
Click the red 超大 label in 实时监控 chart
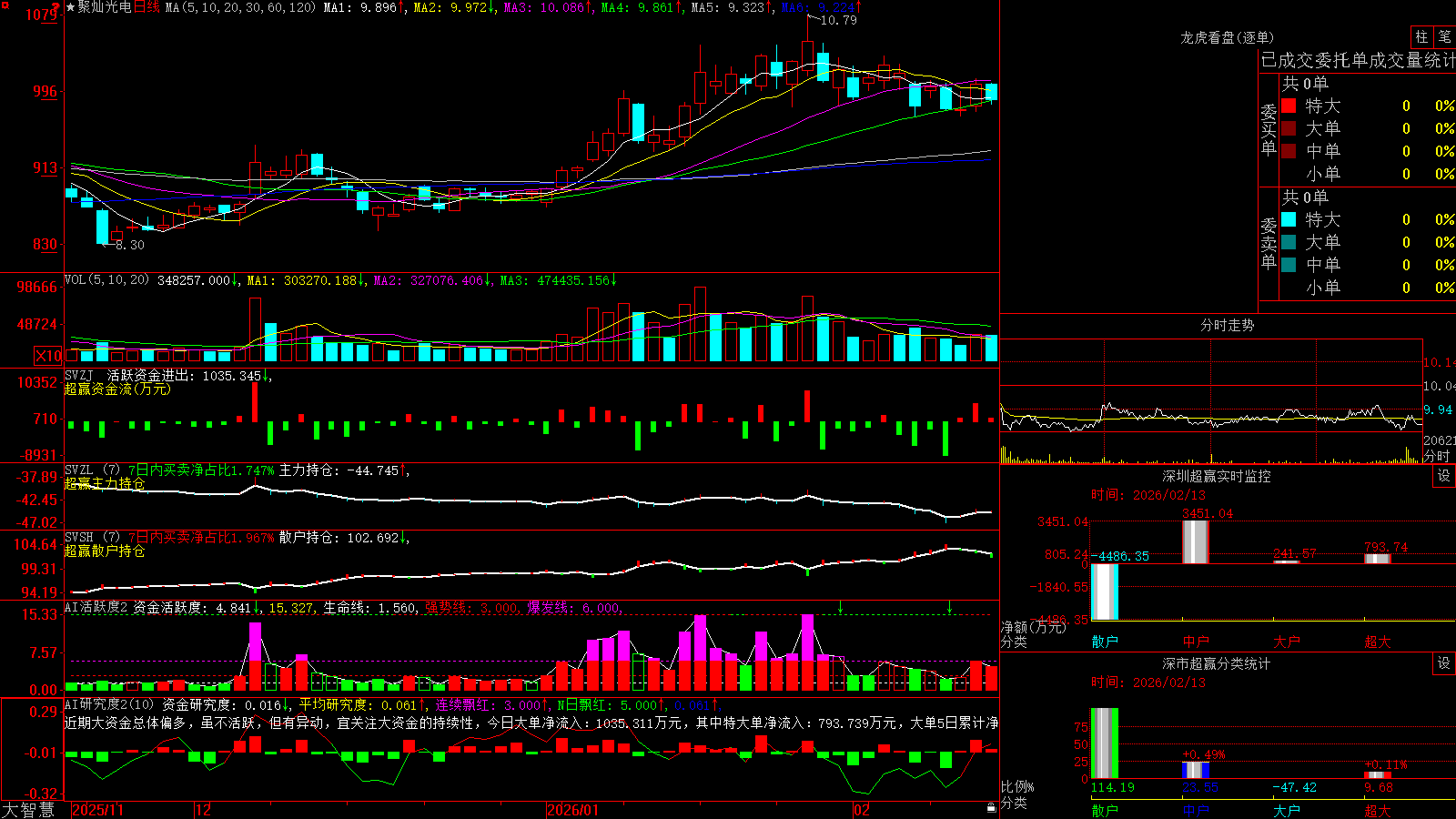click(x=1378, y=642)
